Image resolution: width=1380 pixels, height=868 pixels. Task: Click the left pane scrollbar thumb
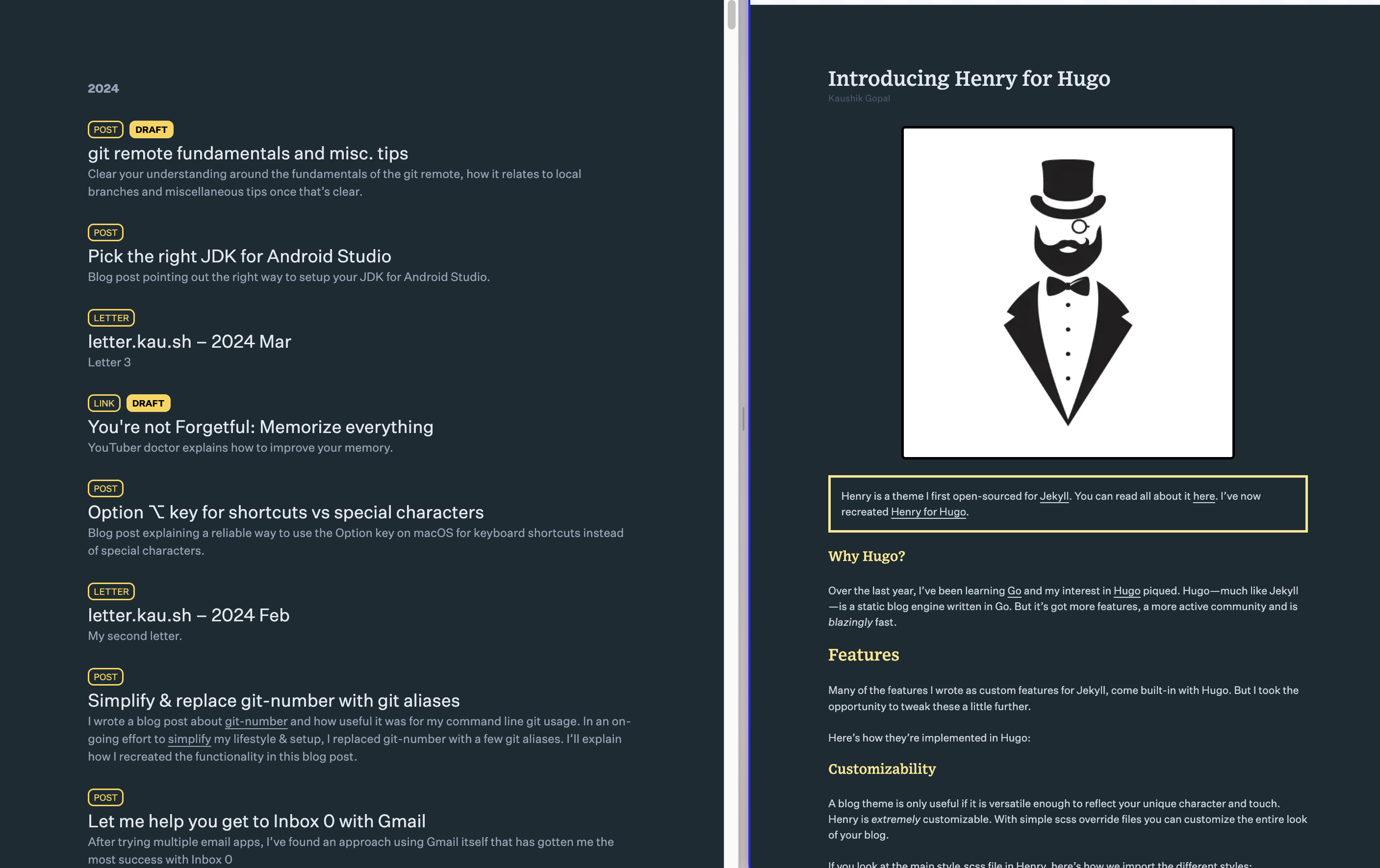click(x=731, y=15)
